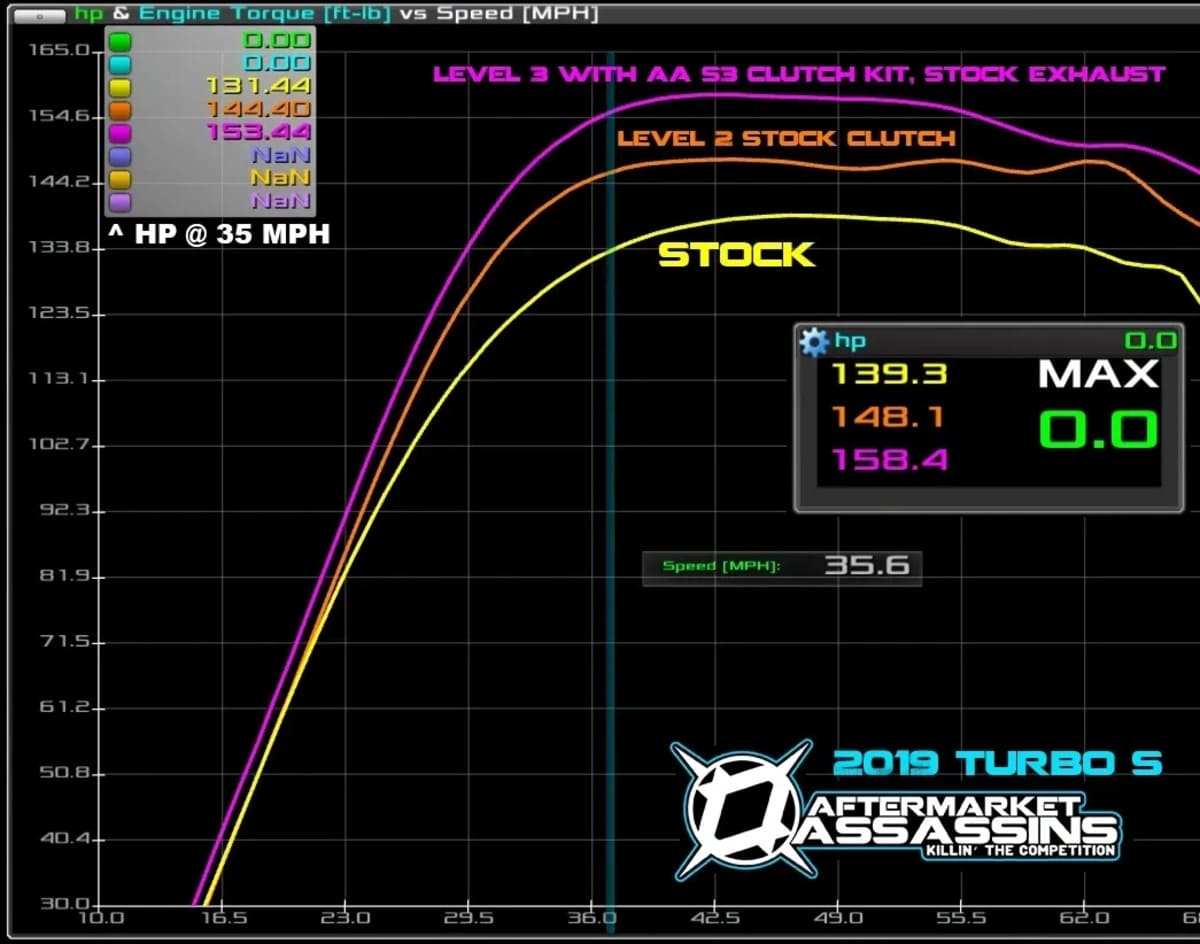Select the orange legend swatch for 144.40
This screenshot has width=1200, height=944.
pos(121,110)
